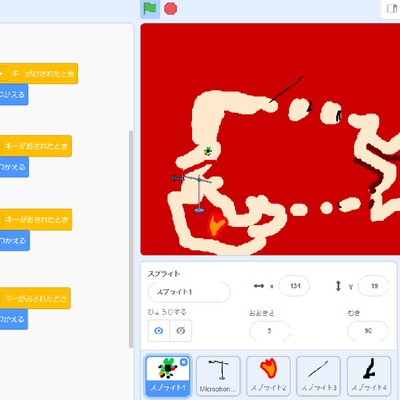Click the red stop button
400x400 pixels.
pos(170,9)
